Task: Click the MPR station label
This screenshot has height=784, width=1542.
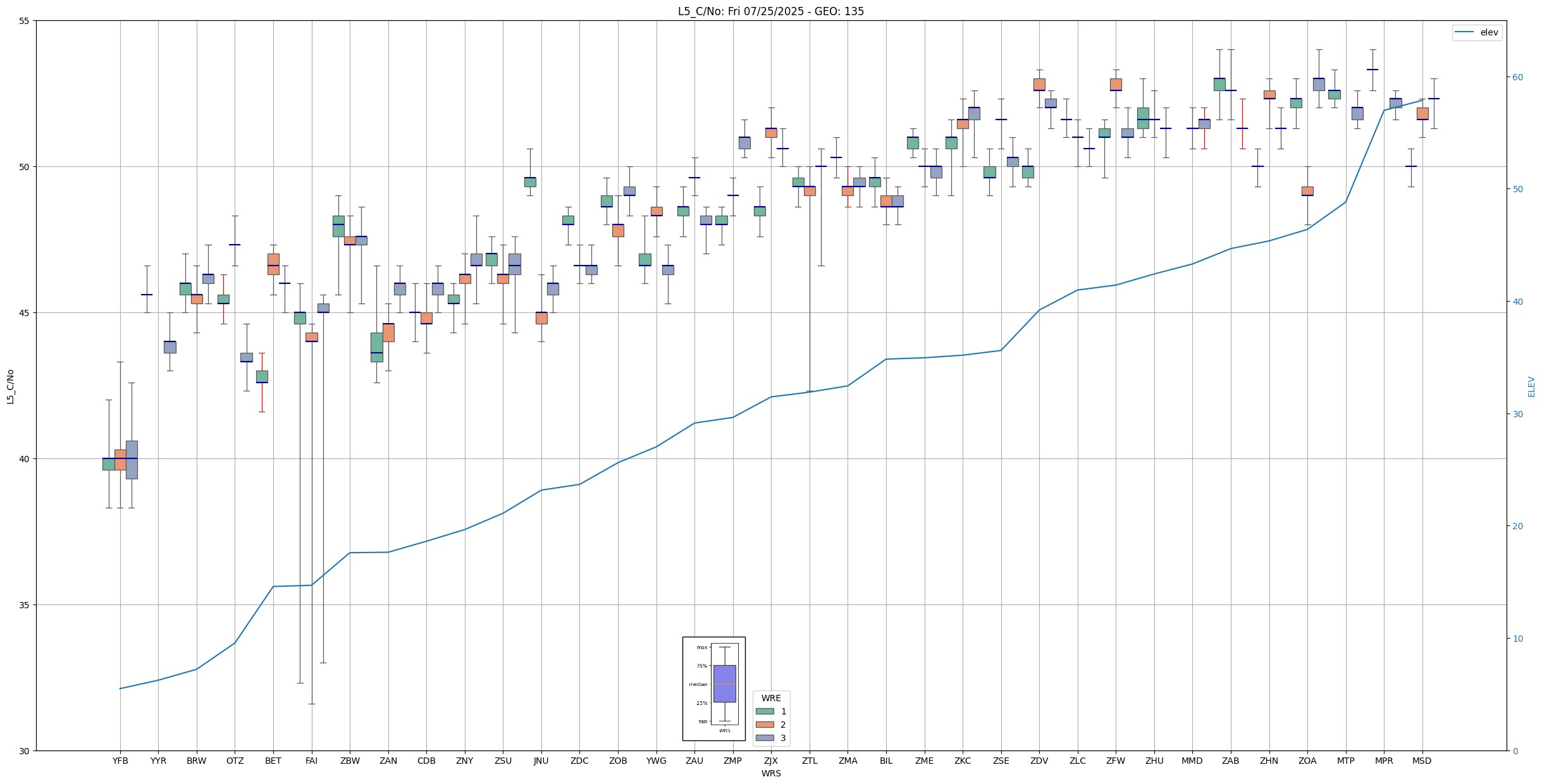Action: click(x=1384, y=761)
